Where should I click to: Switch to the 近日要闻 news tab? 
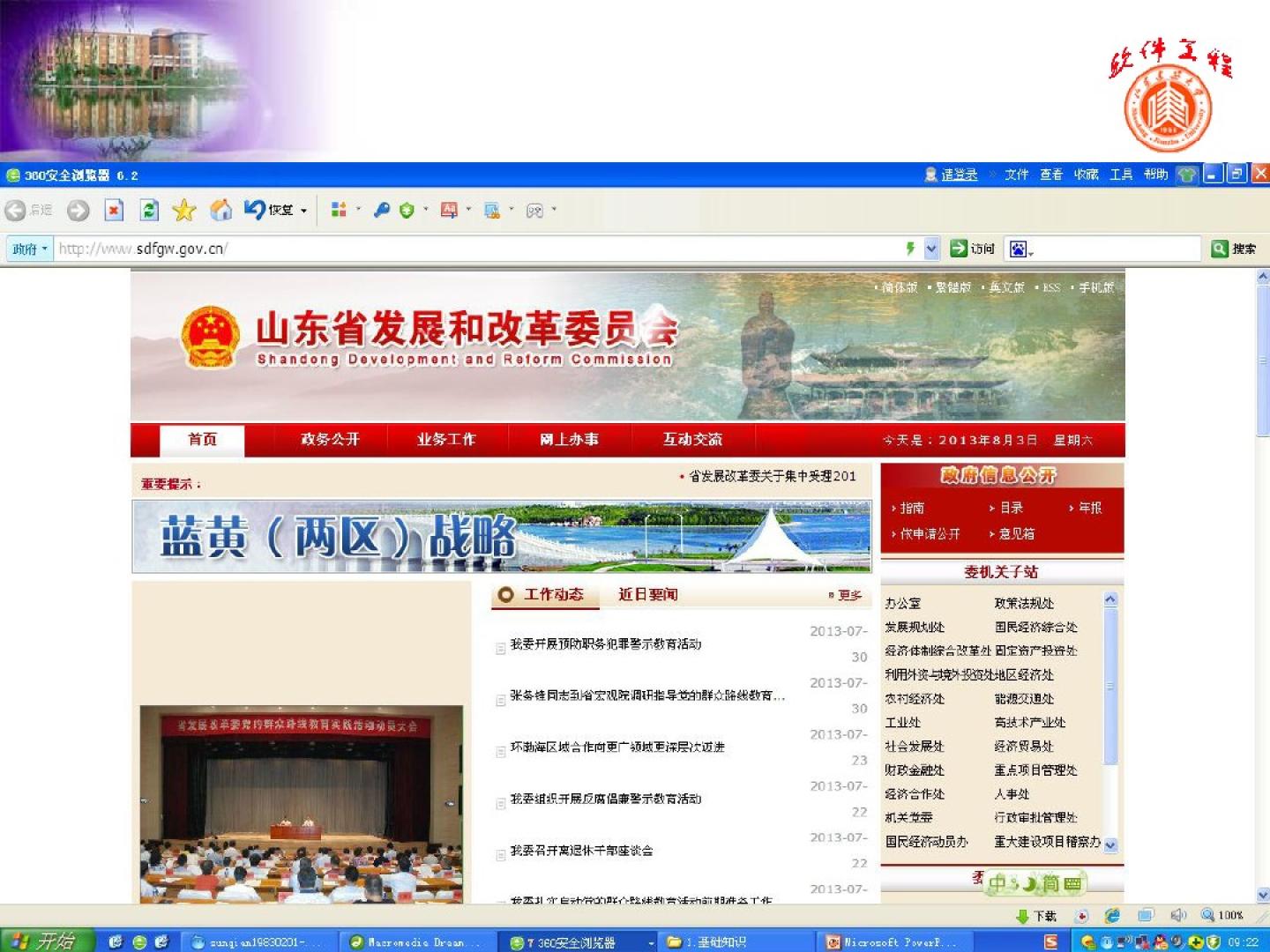[647, 595]
